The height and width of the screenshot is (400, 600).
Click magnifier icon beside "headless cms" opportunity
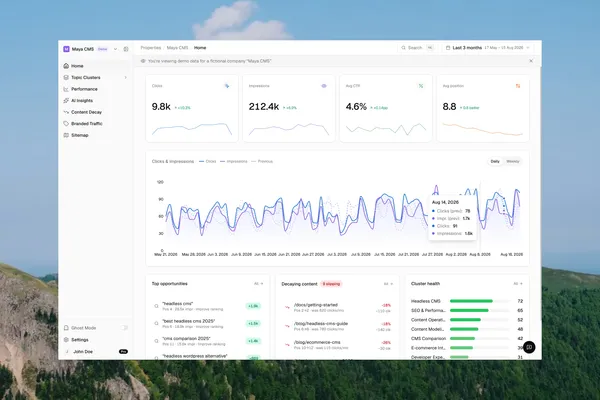click(156, 306)
